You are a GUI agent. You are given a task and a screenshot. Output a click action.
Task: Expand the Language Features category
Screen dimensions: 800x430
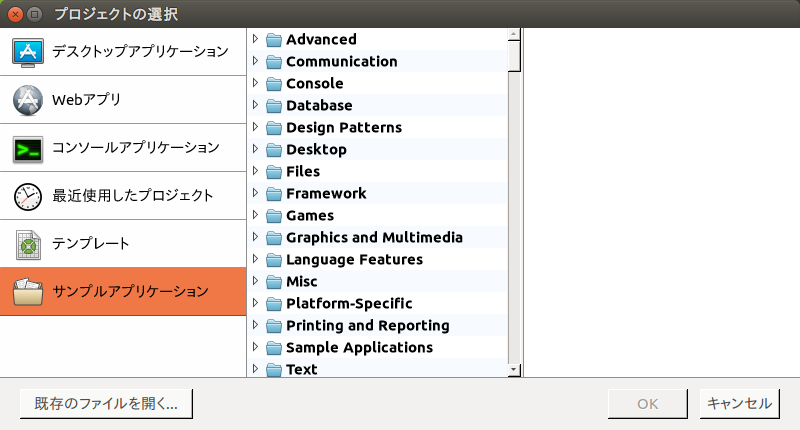(x=256, y=259)
